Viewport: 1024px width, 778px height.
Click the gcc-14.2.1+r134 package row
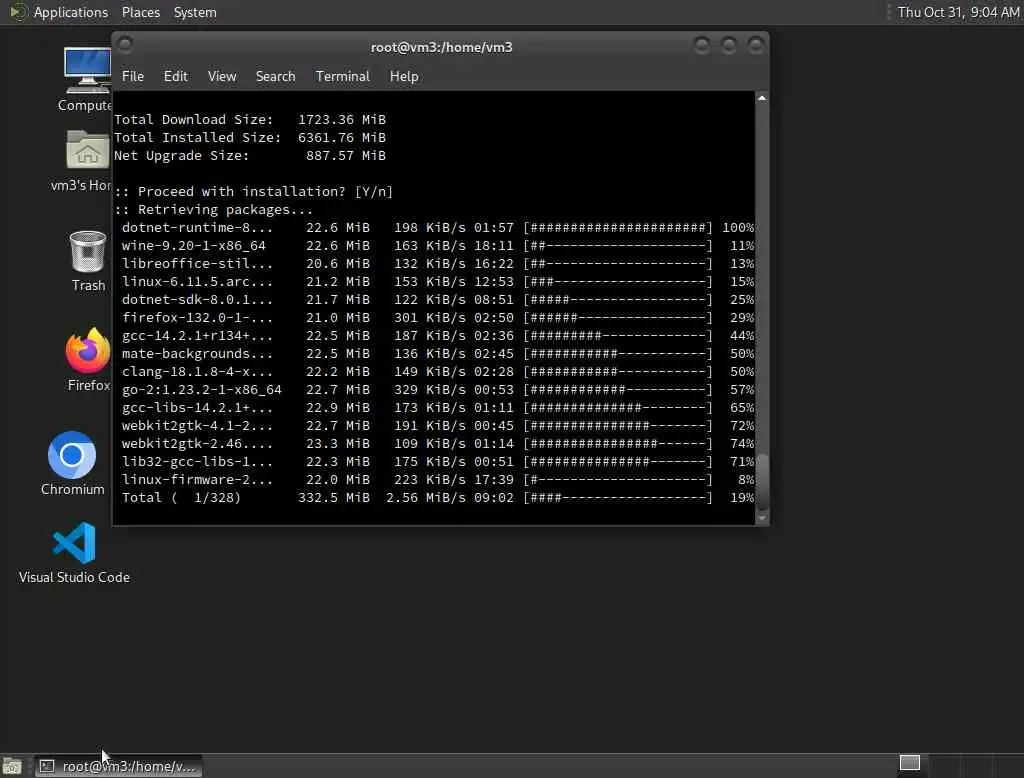tap(438, 335)
